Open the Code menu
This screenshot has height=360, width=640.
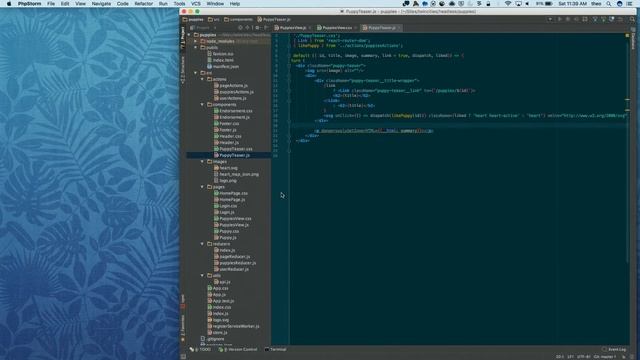122,4
